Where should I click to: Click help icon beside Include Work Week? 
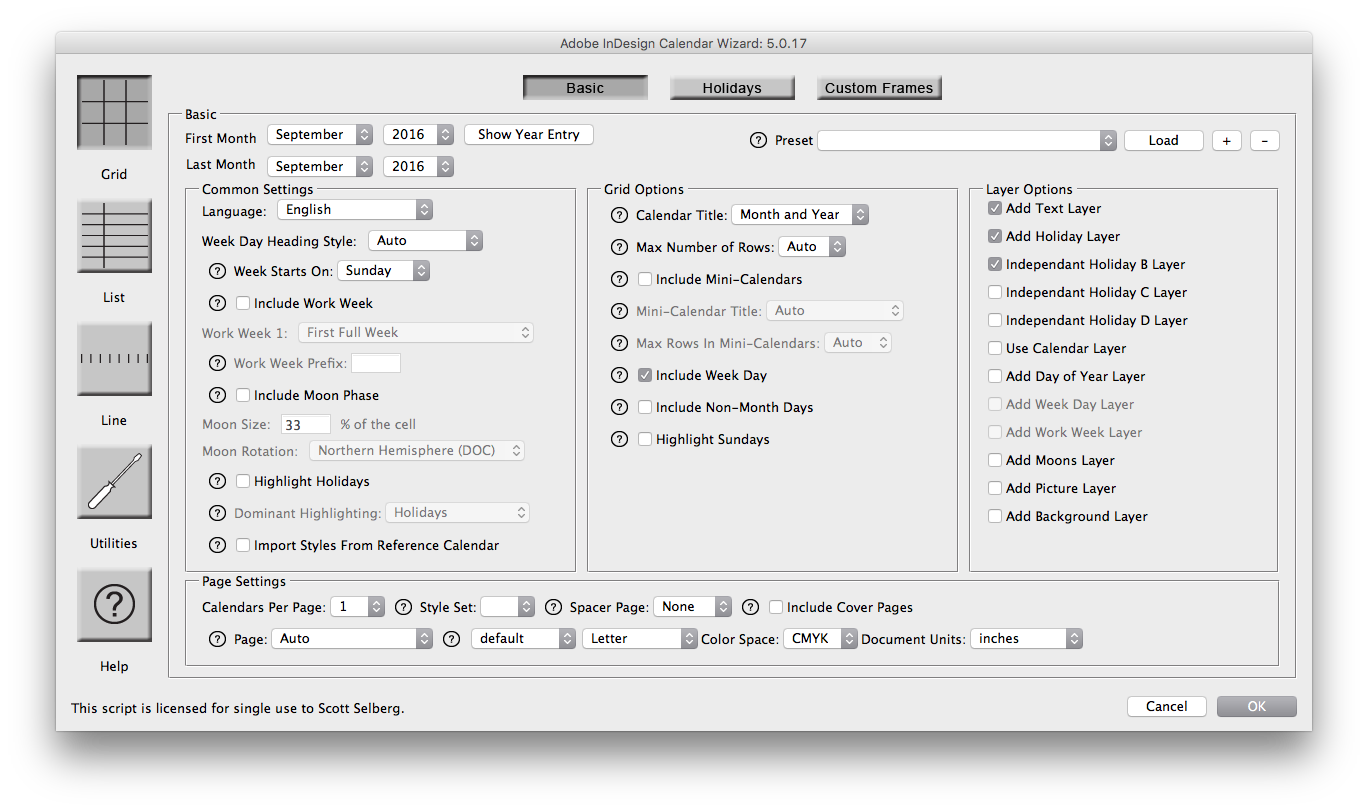217,303
